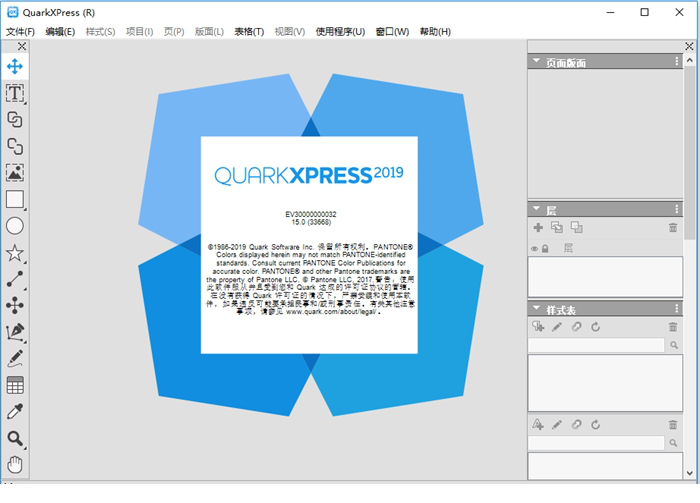
Task: Select the Rectangle Box tool
Action: [x=15, y=200]
